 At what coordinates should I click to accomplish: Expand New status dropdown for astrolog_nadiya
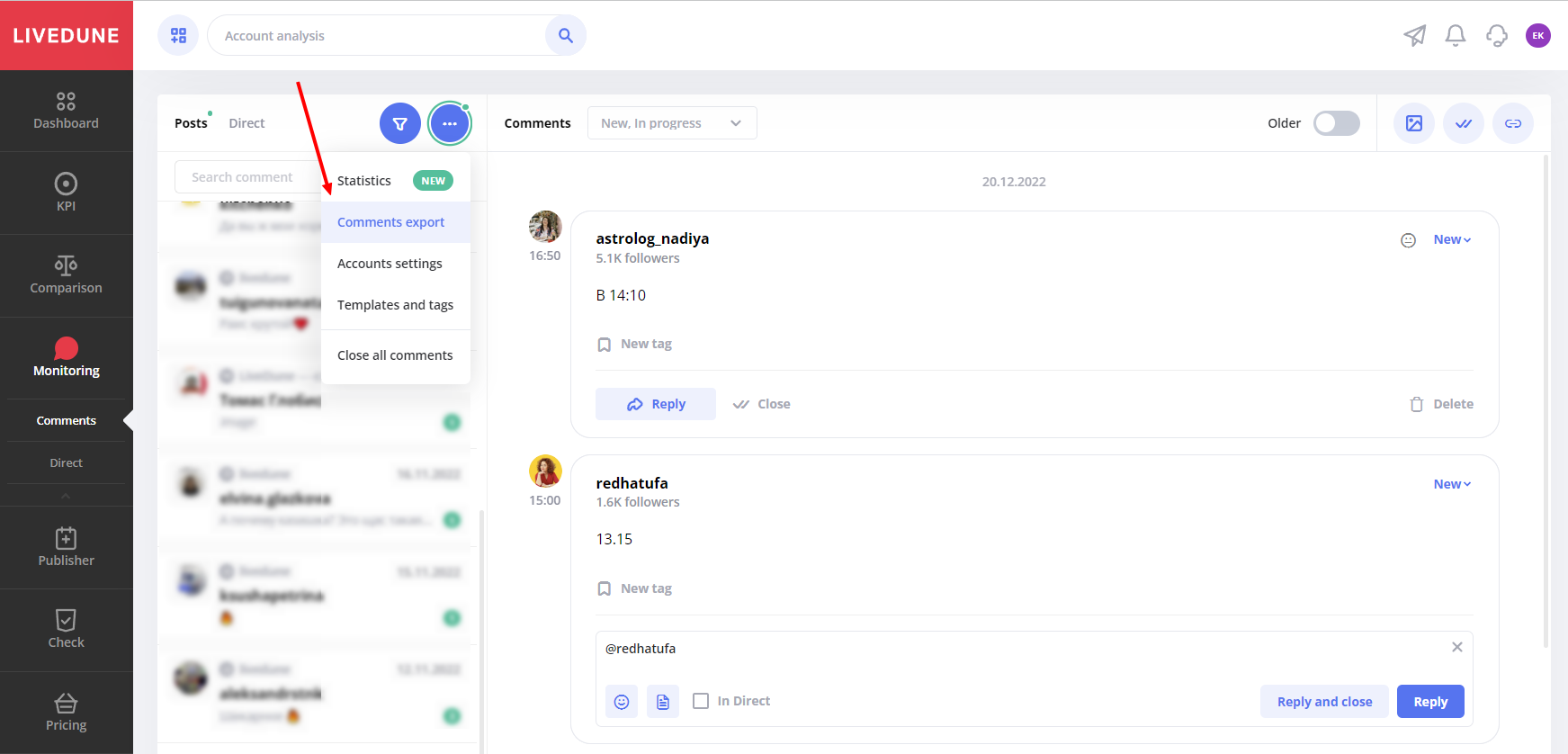click(1452, 239)
